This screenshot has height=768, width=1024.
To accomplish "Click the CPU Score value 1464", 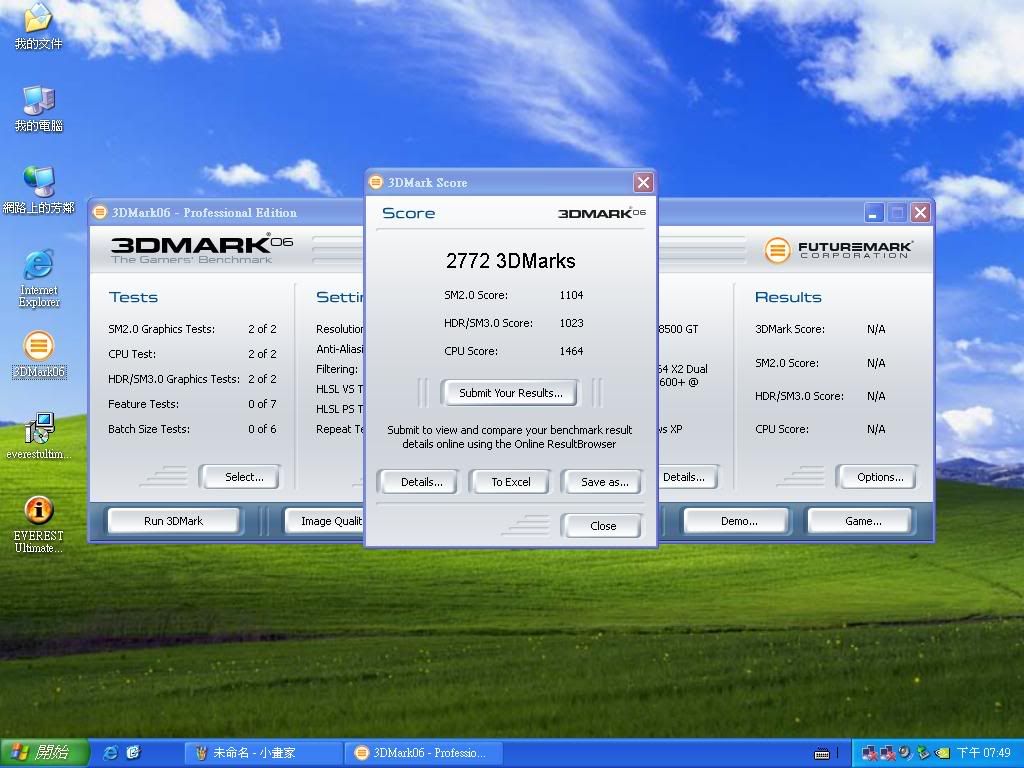I will click(571, 351).
